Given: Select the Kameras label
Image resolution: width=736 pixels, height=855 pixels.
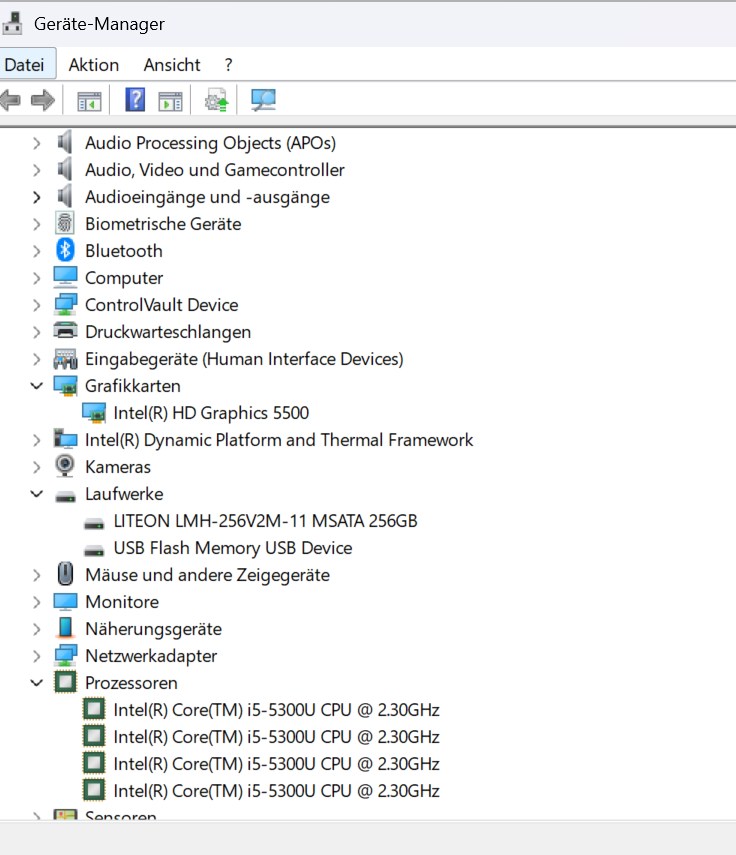Looking at the screenshot, I should coord(118,467).
